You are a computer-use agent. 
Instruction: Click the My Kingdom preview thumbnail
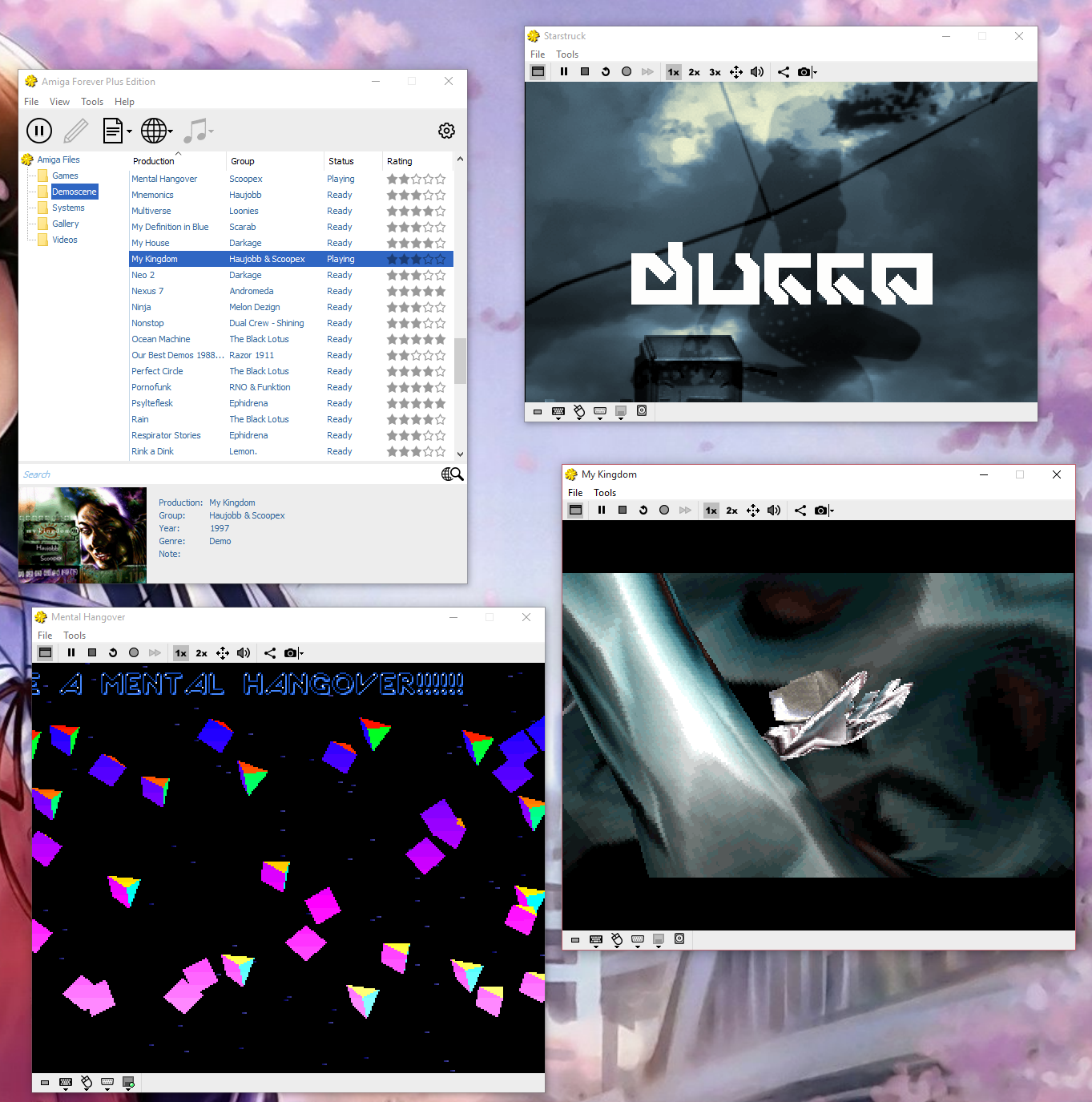pyautogui.click(x=83, y=535)
